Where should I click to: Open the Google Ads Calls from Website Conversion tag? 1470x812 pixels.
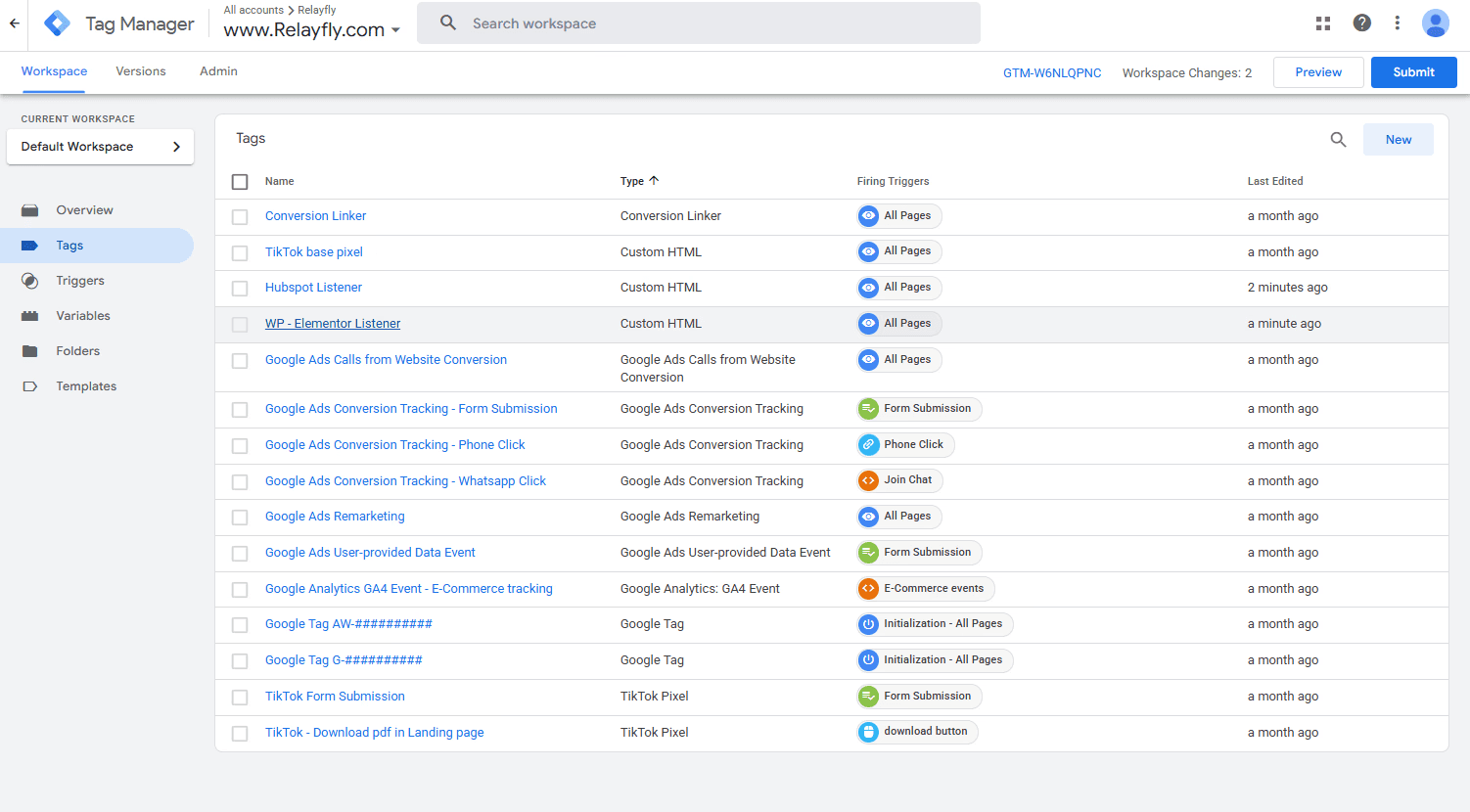[x=386, y=360]
